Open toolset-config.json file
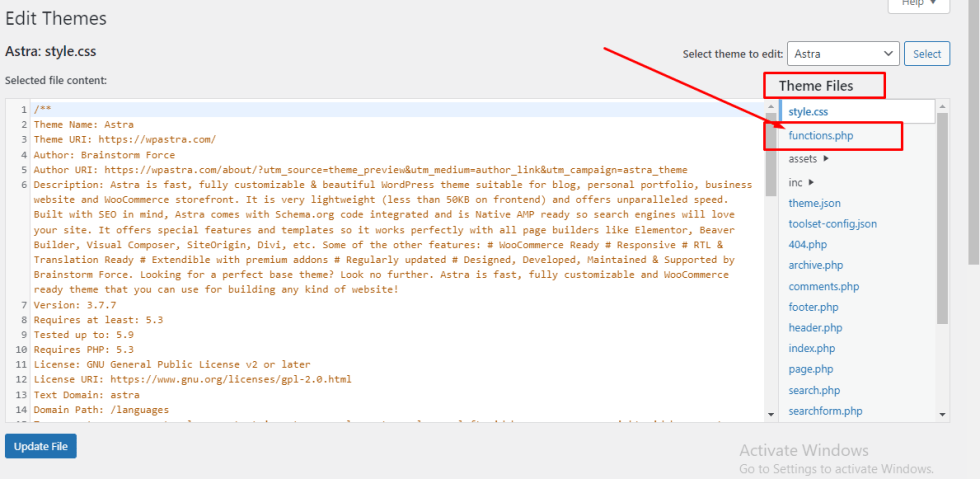 832,224
